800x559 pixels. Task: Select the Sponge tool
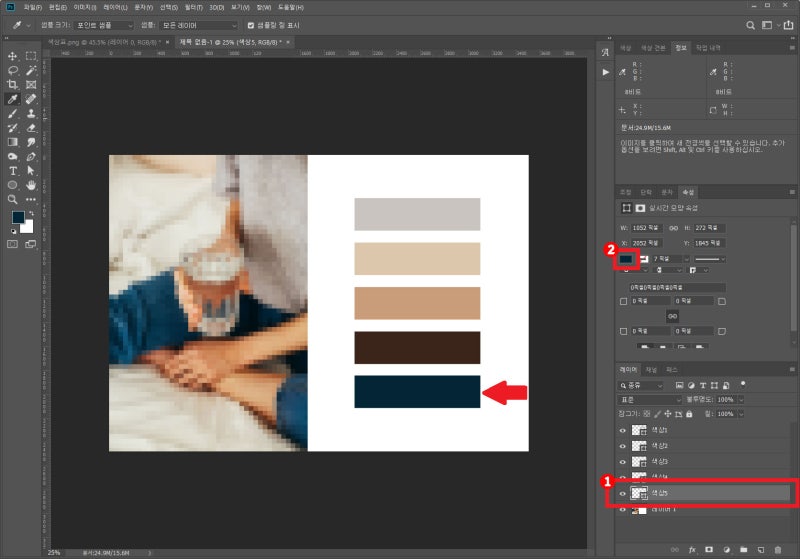(x=13, y=156)
